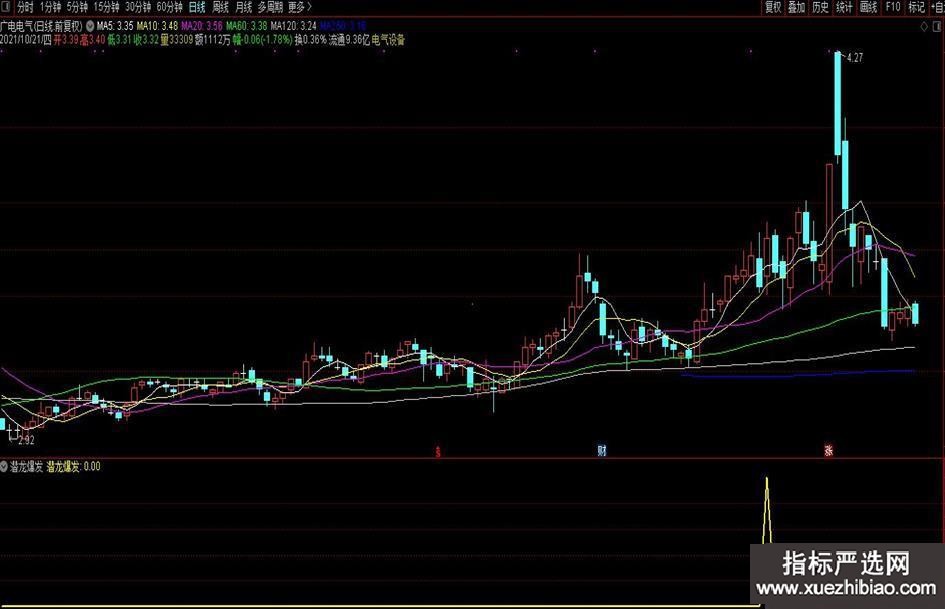The image size is (945, 609).
Task: Click the 流通9.36亿 float value
Action: (349, 40)
